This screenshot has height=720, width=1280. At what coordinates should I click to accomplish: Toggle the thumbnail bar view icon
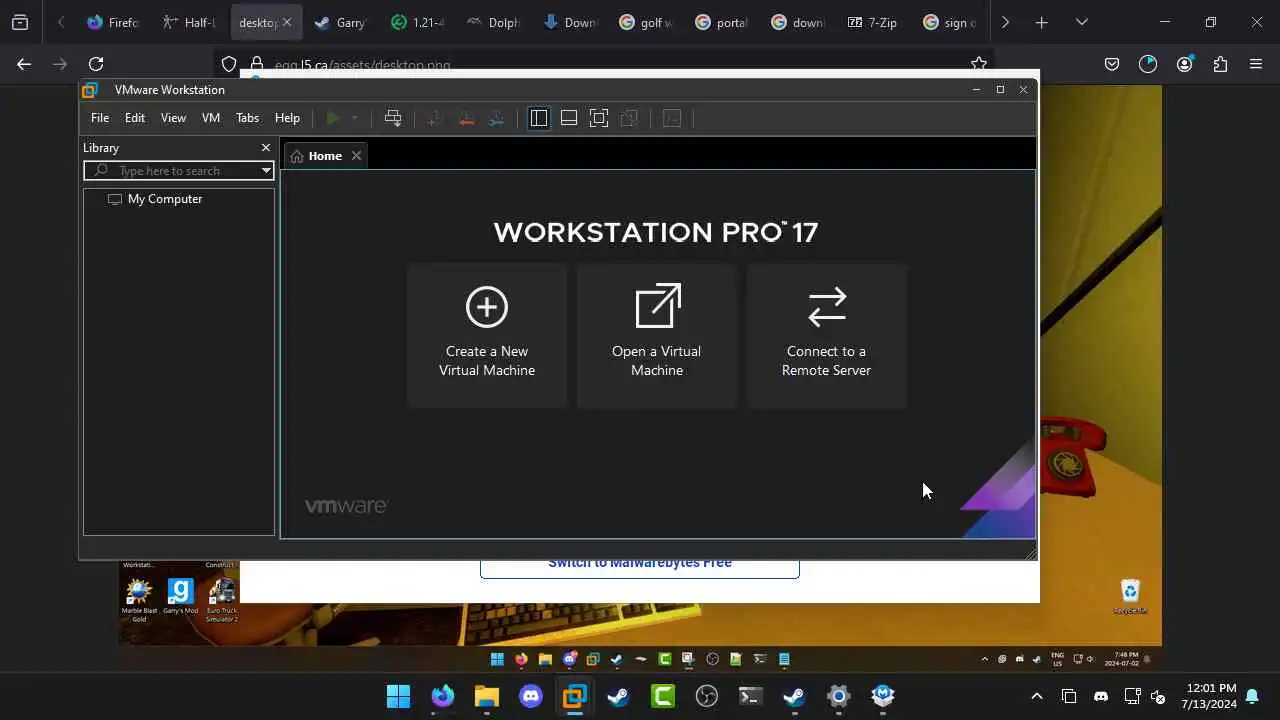point(569,118)
